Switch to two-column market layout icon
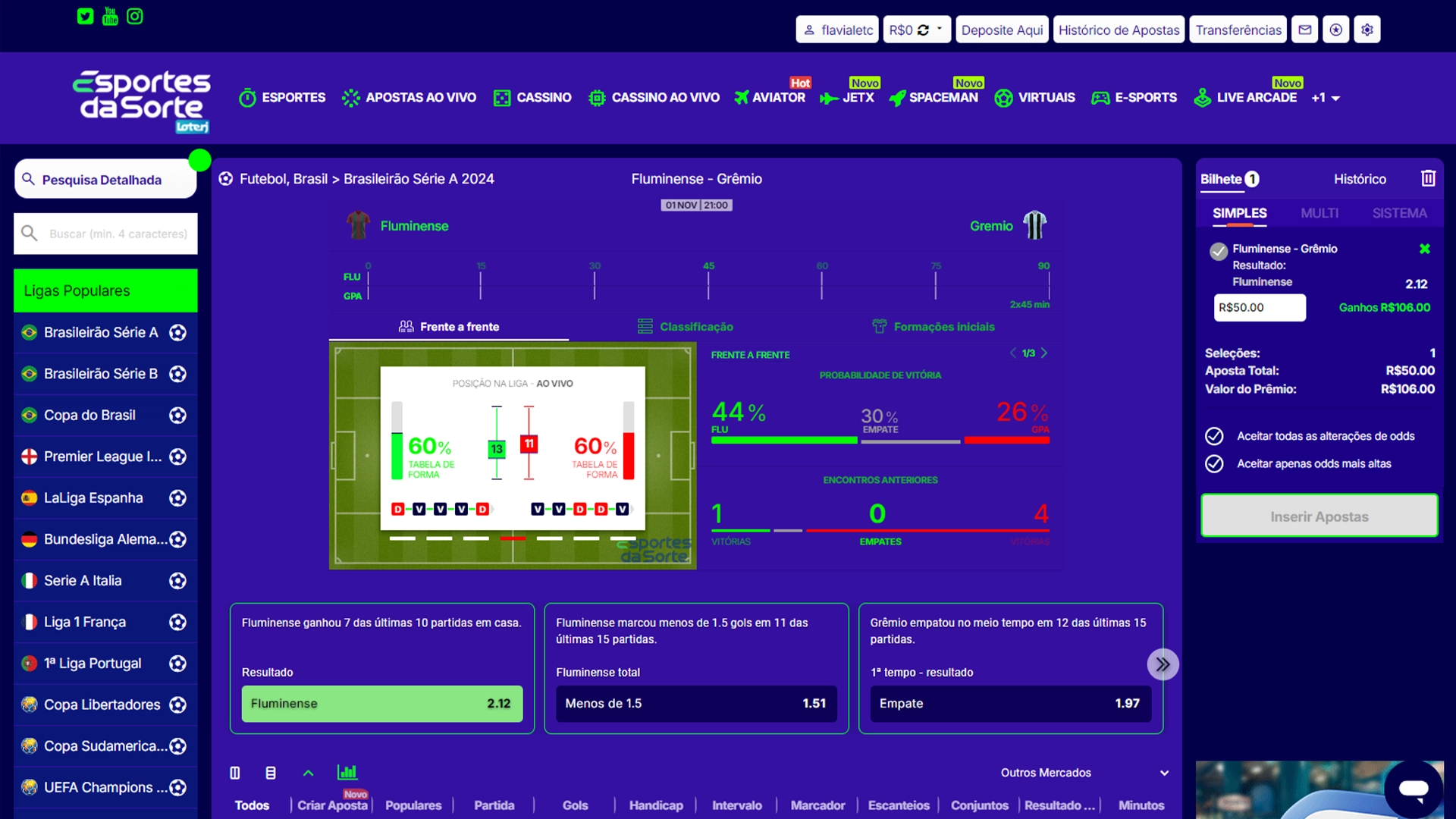The image size is (1456, 819). pos(235,773)
